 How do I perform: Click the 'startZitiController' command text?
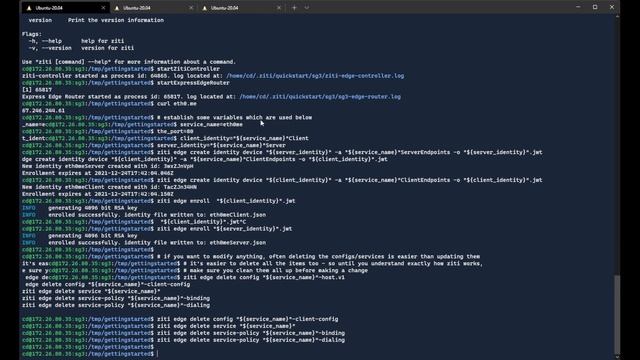189,69
